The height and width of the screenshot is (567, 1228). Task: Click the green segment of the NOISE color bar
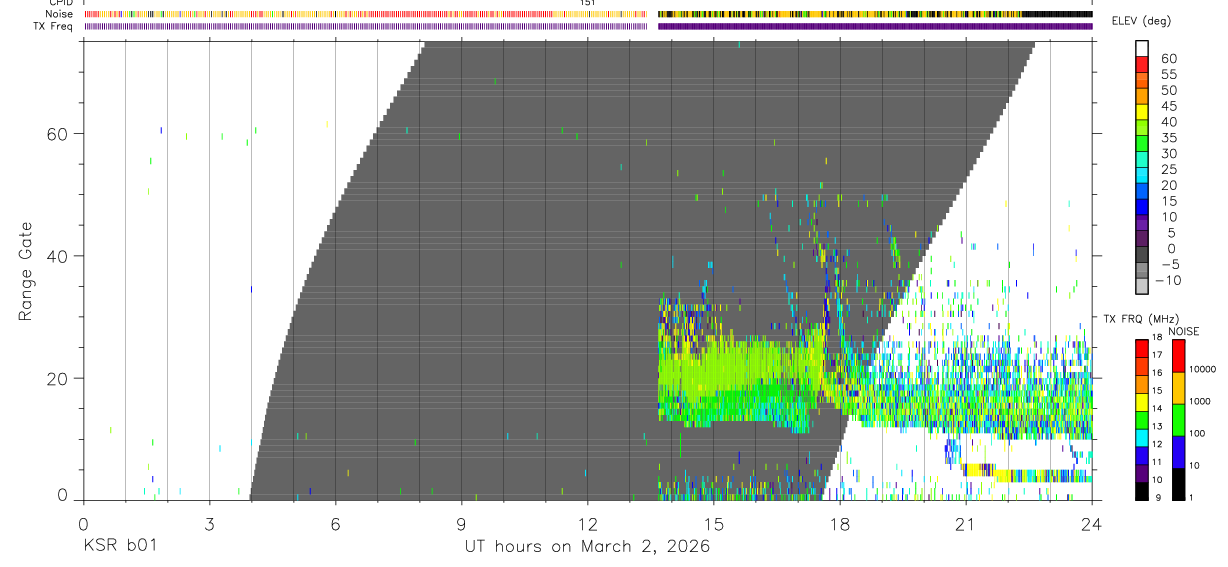pos(1177,420)
